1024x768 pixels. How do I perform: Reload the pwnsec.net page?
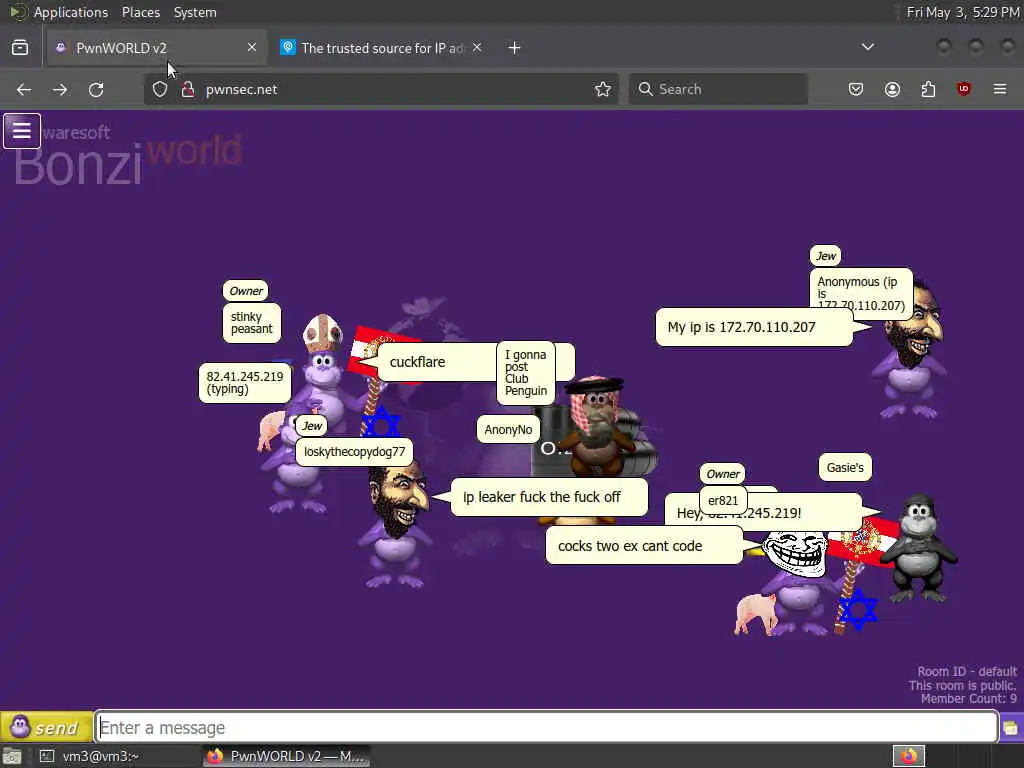point(96,89)
